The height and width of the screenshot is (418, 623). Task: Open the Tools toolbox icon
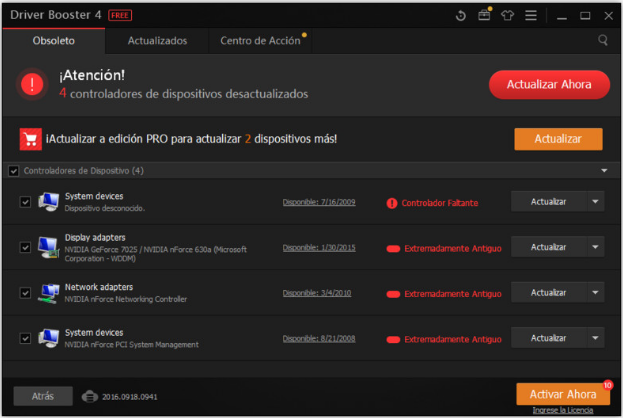coord(484,15)
